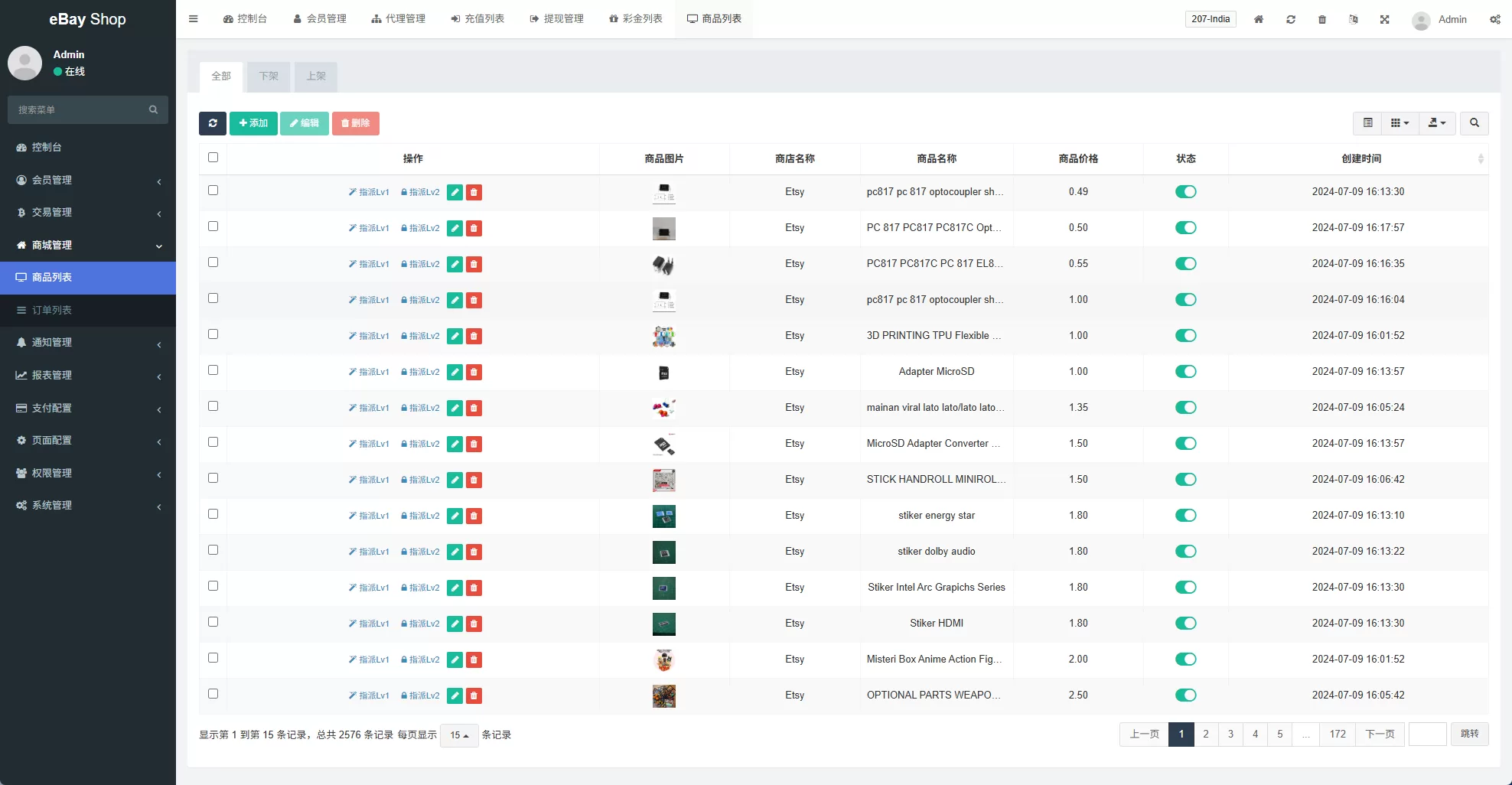
Task: Check the select-all checkbox in table header
Action: click(213, 158)
